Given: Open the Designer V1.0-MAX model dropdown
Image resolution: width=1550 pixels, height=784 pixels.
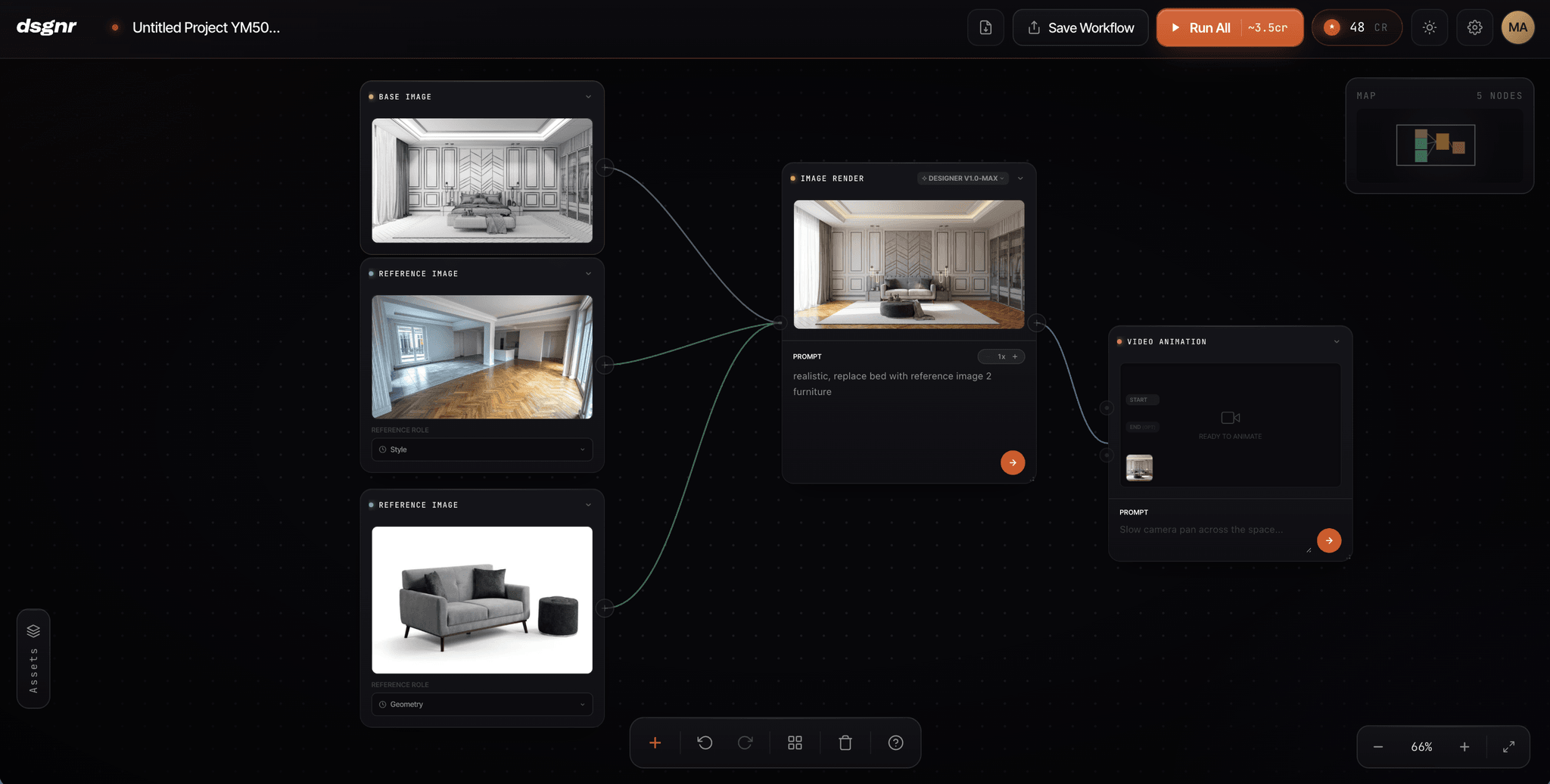Looking at the screenshot, I should [x=963, y=179].
